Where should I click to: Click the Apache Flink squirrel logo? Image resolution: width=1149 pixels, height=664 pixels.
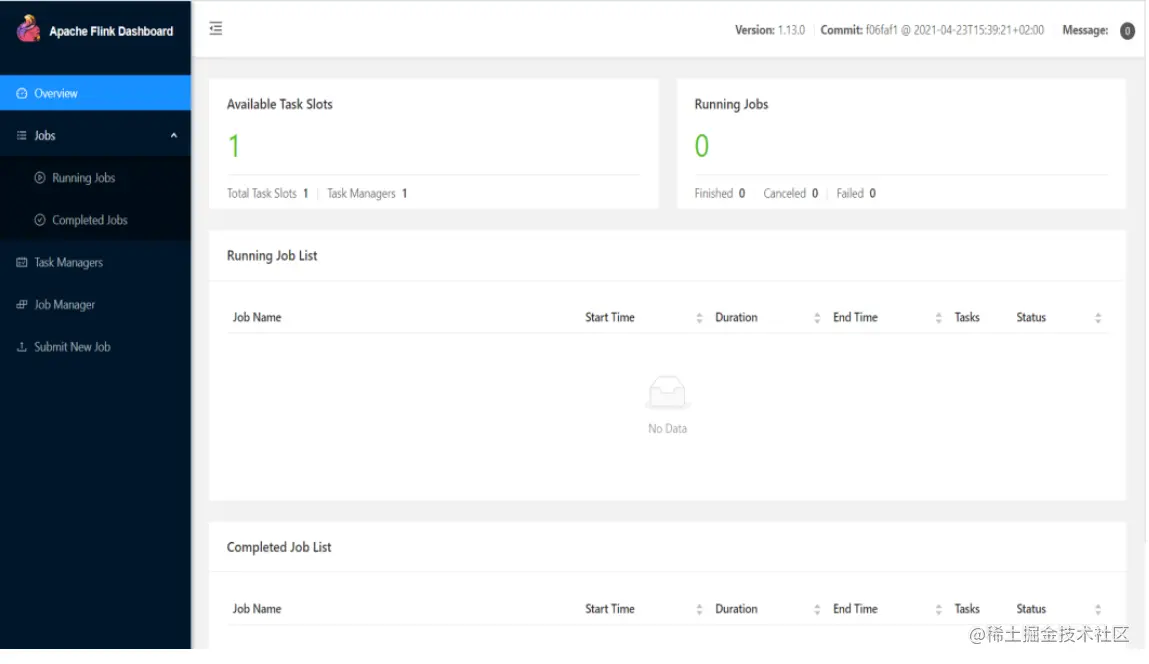(28, 30)
